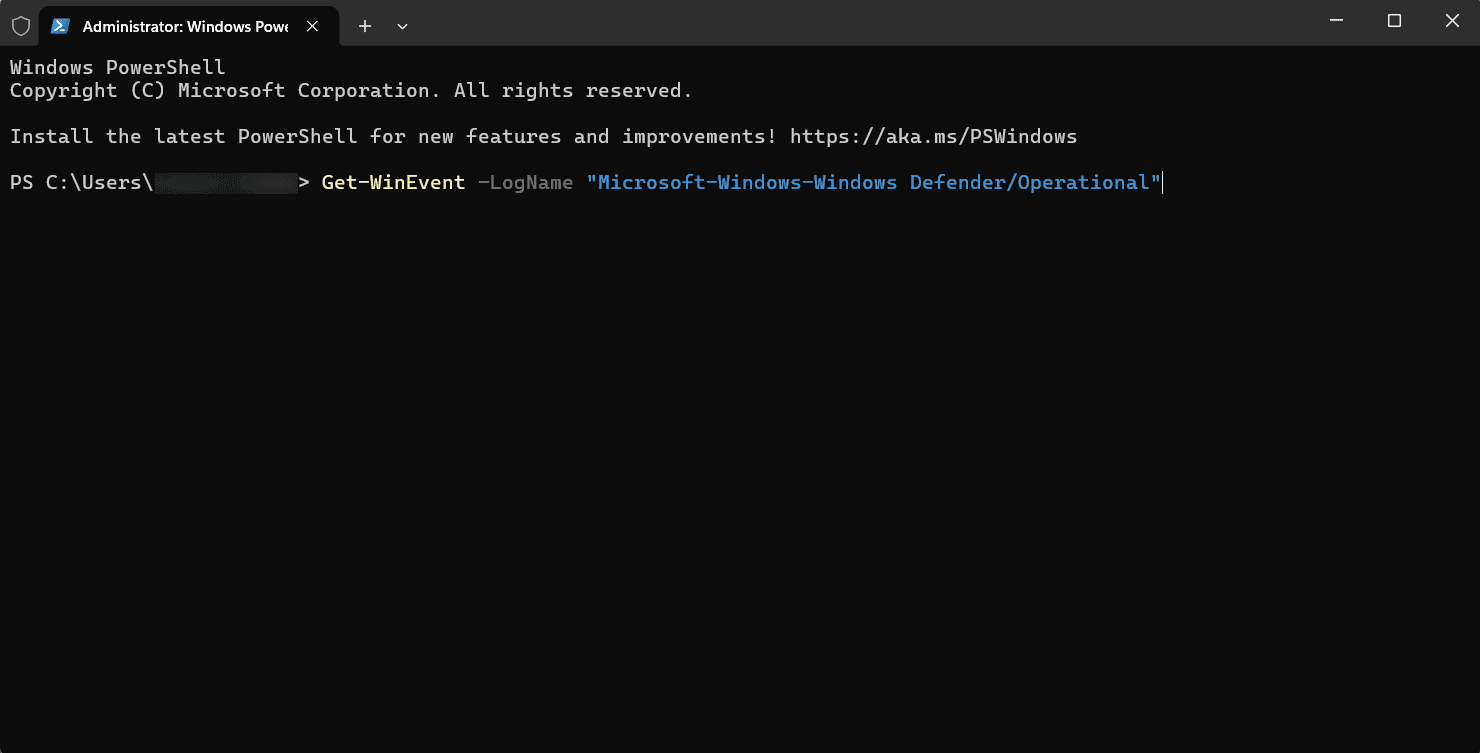
Task: Click the -LogName parameter
Action: [x=525, y=182]
